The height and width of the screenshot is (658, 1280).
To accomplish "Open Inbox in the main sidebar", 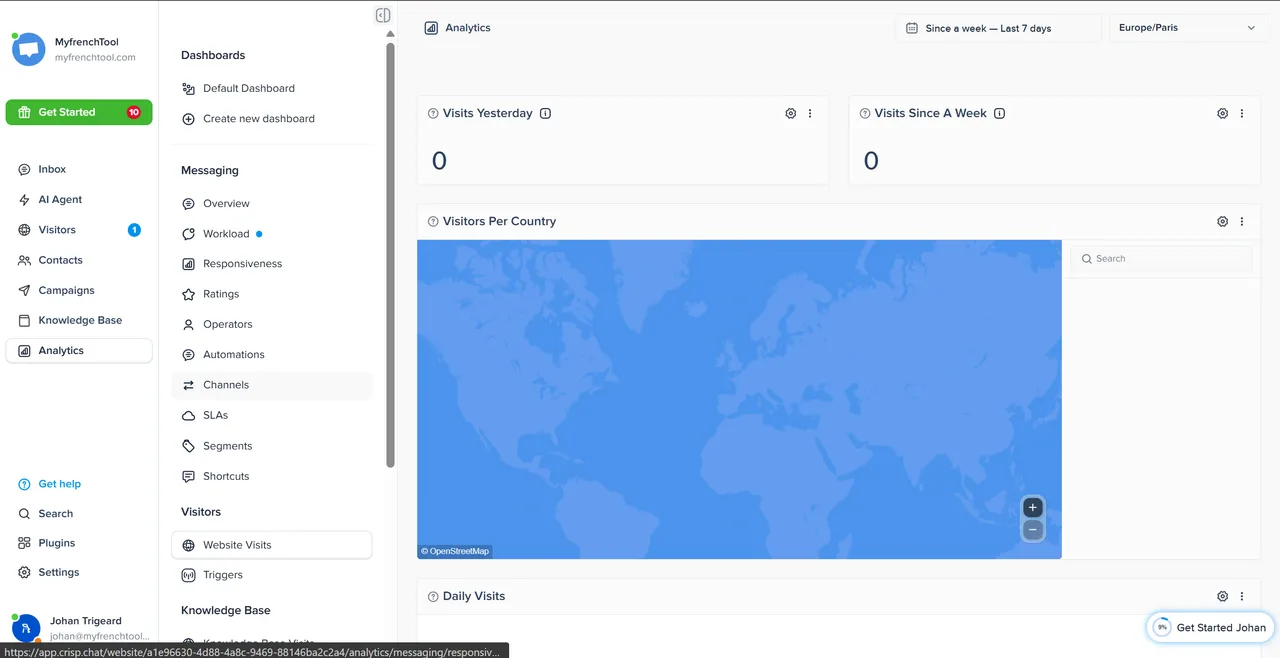I will click(x=79, y=169).
